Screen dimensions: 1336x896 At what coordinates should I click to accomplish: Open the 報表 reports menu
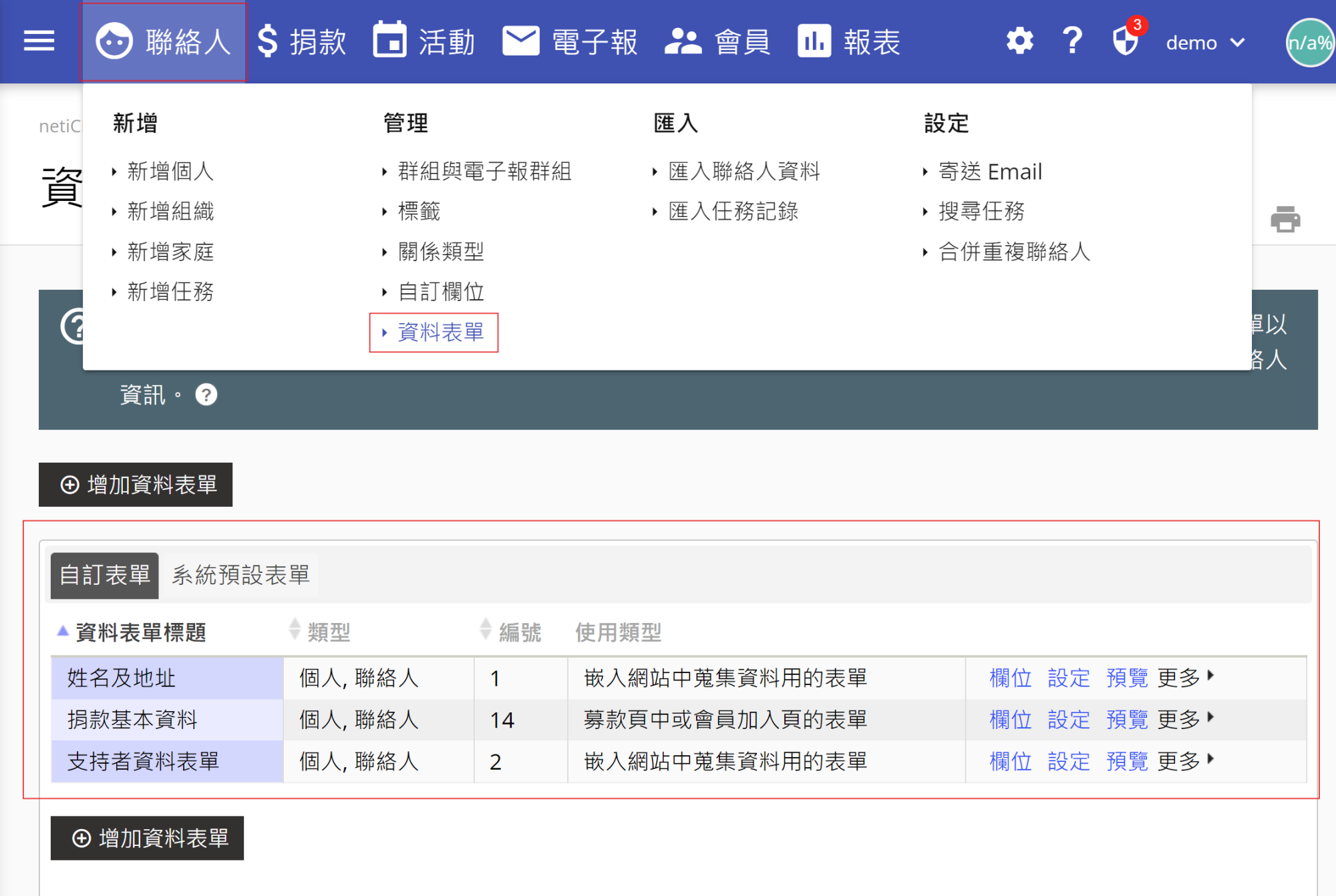click(x=849, y=42)
